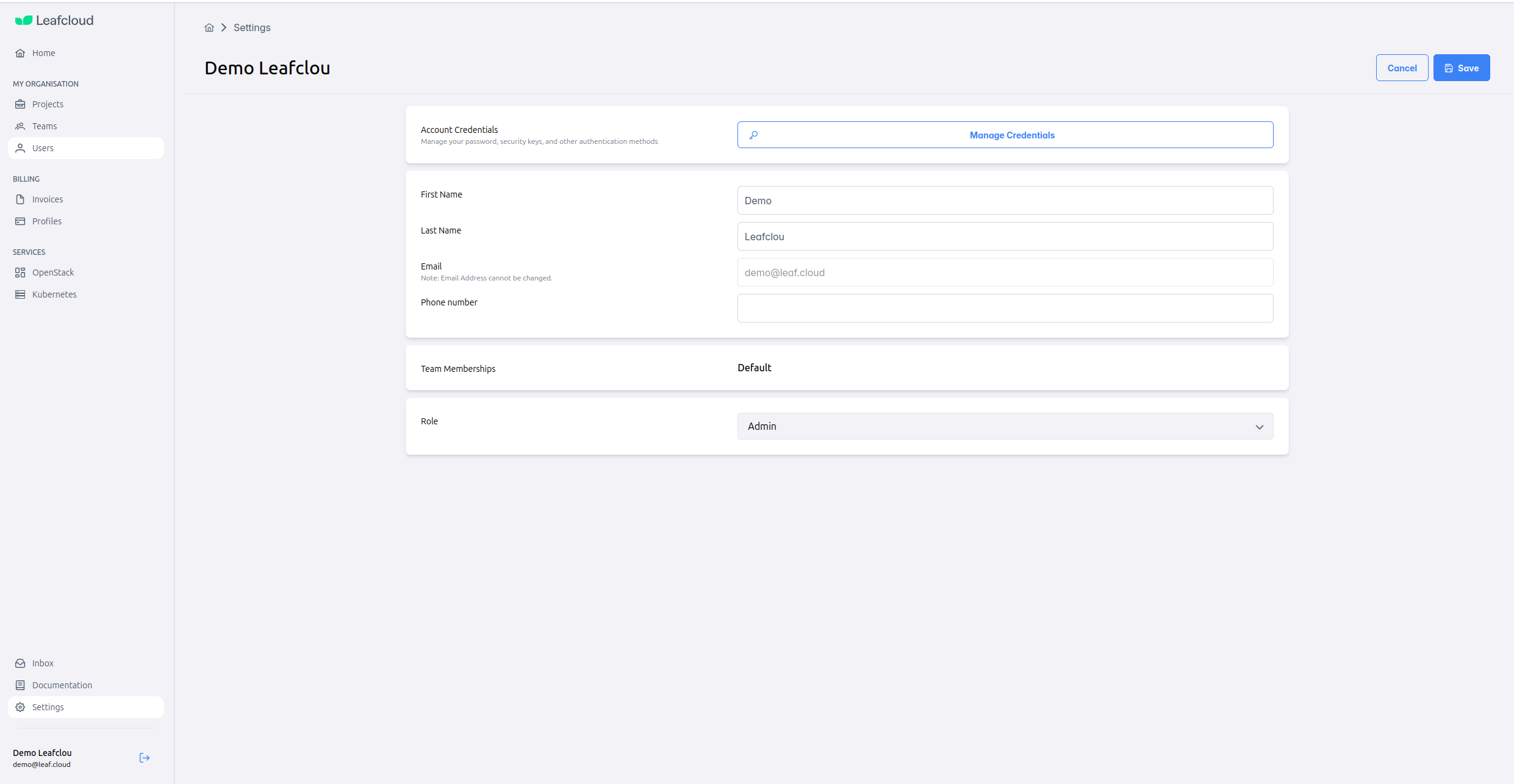1514x784 pixels.
Task: Click the Invoices document icon
Action: 20,199
